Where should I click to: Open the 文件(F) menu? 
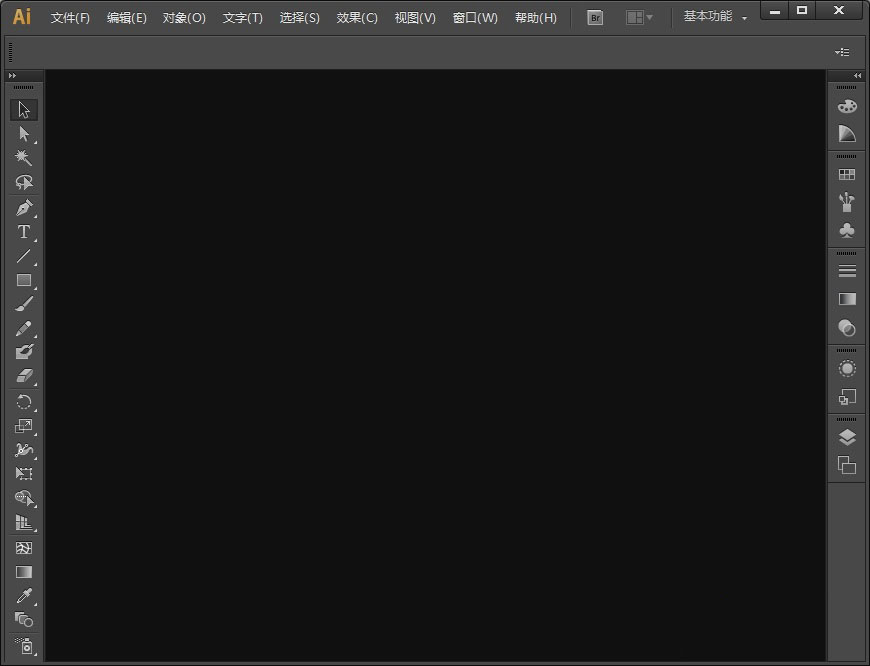click(70, 18)
